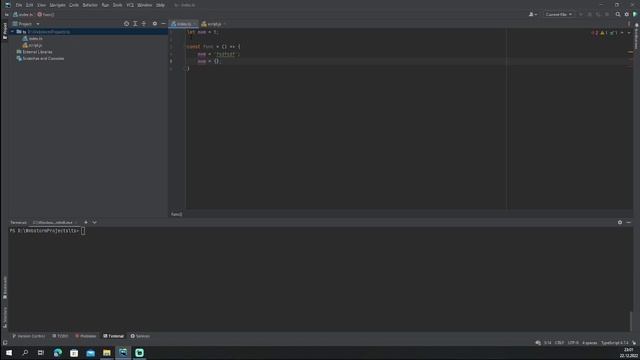
Task: Open the Current File run configuration dropdown
Action: tap(558, 14)
